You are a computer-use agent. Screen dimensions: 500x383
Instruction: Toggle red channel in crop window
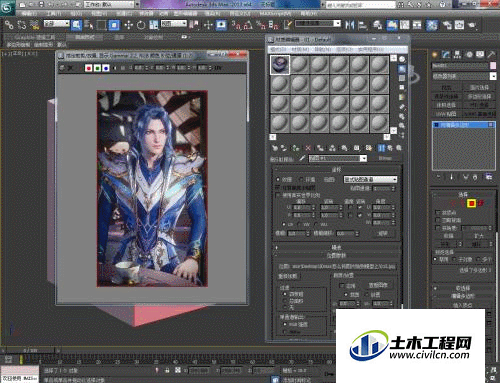pos(88,68)
